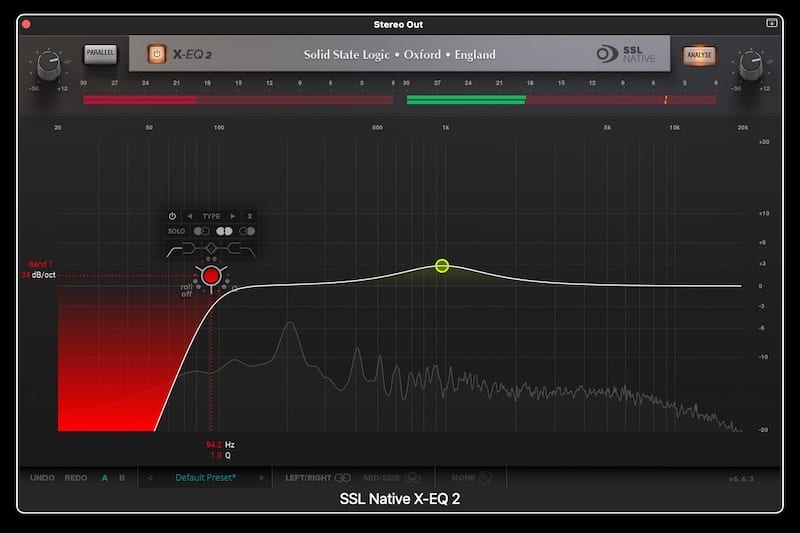This screenshot has height=533, width=800.
Task: Set band to both channels stereo icon
Action: point(224,232)
